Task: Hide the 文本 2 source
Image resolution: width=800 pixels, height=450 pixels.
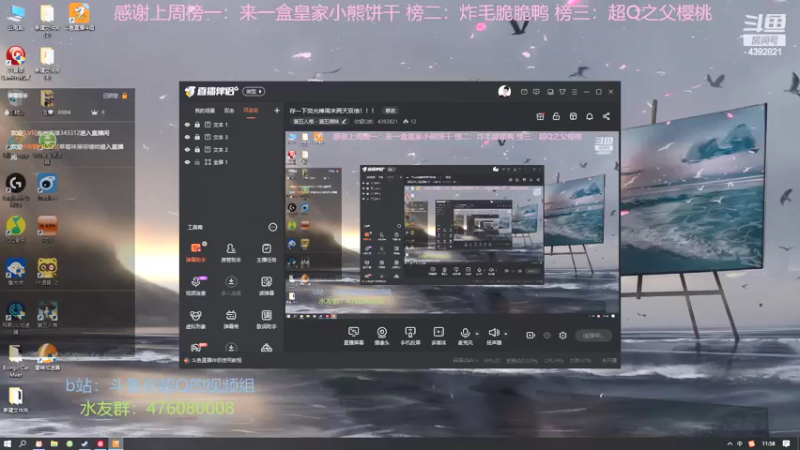Action: coord(187,149)
